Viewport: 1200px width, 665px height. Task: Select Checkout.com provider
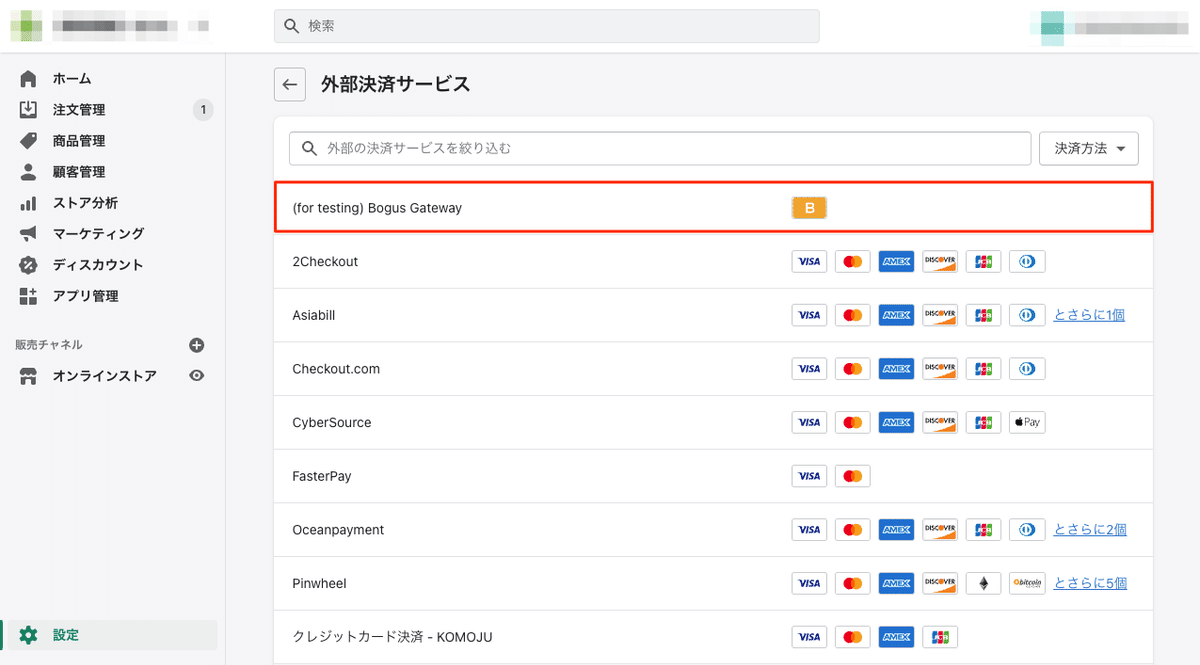(714, 369)
